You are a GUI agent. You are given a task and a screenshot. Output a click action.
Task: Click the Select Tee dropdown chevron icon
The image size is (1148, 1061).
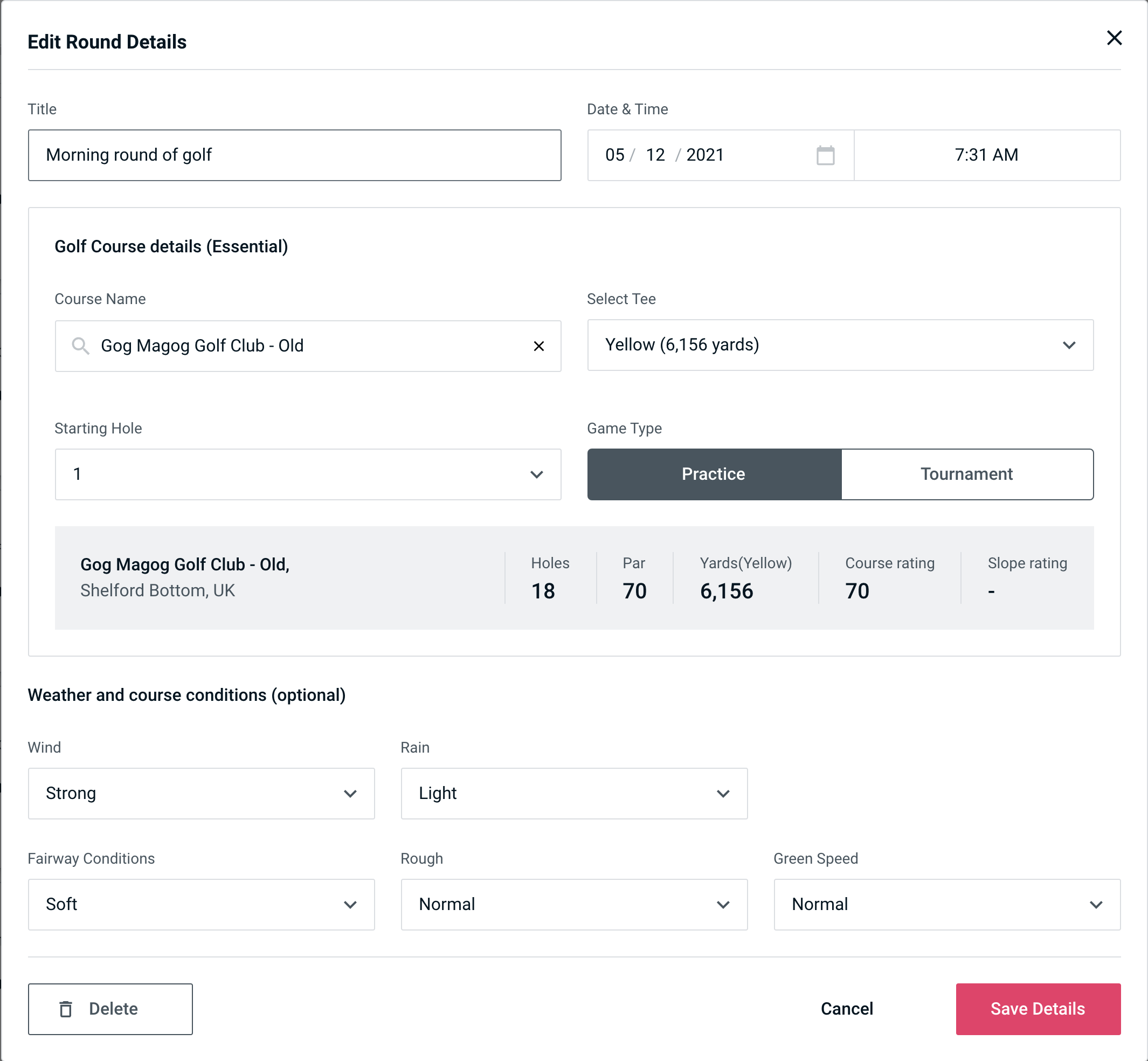coord(1070,345)
